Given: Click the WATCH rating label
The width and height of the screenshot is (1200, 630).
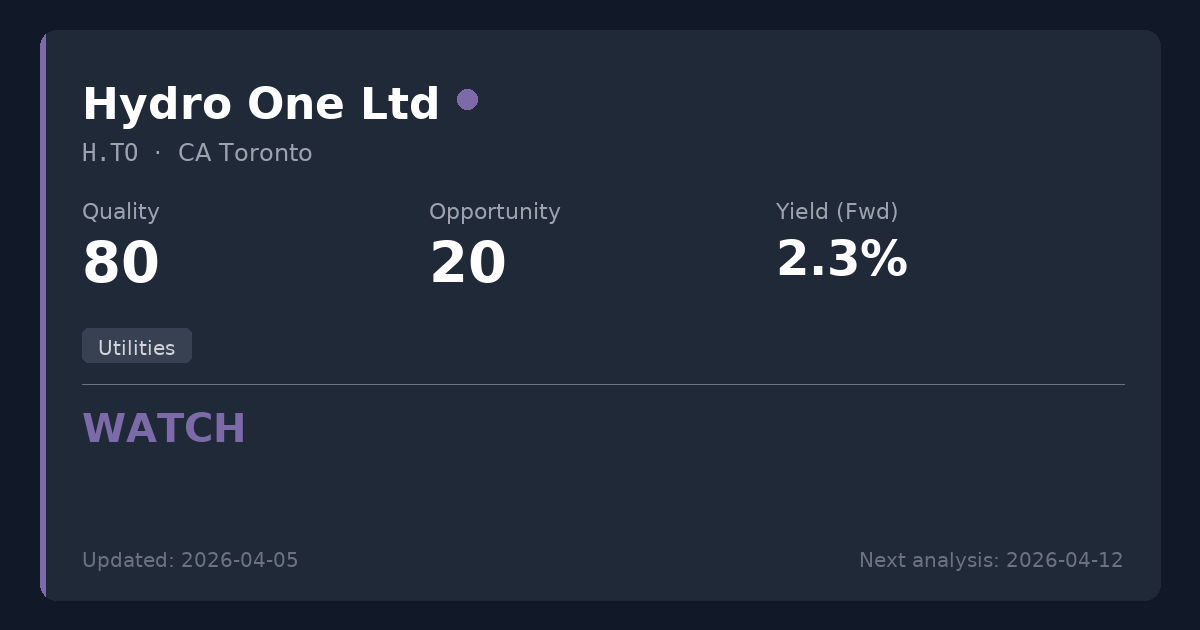Looking at the screenshot, I should coord(164,429).
